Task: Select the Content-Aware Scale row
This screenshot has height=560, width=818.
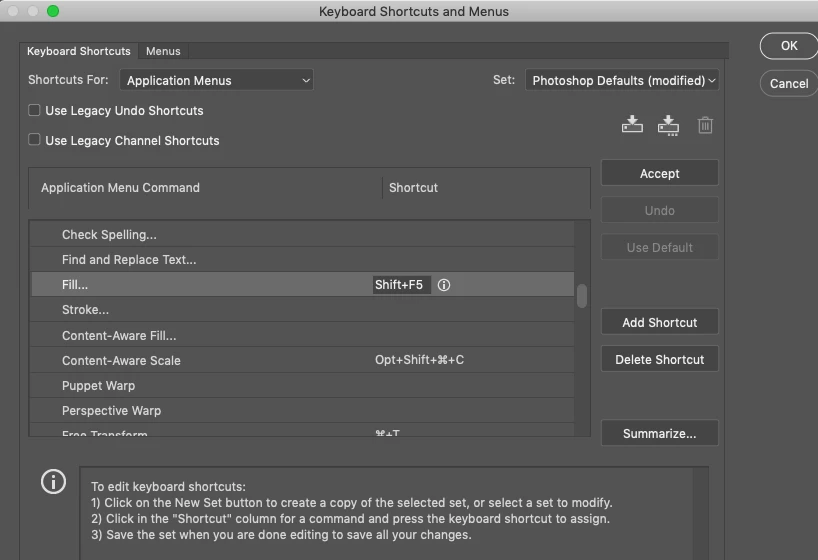Action: [x=302, y=360]
